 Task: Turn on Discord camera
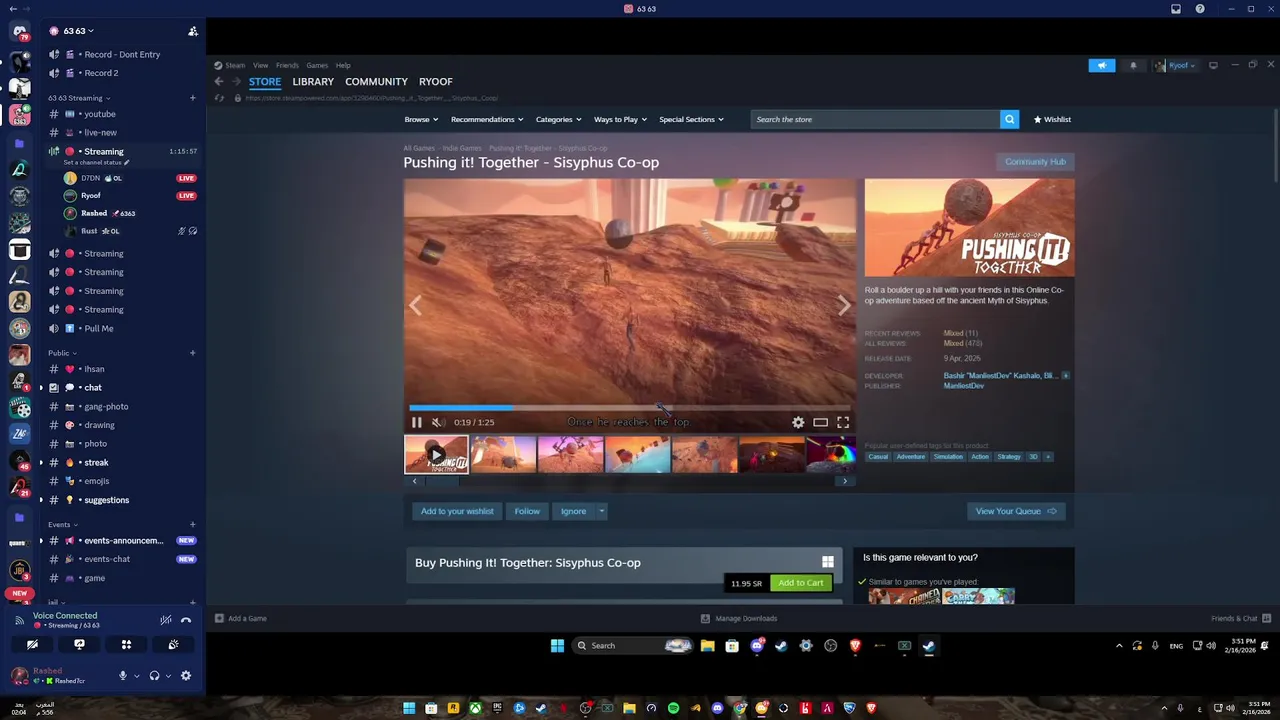pyautogui.click(x=32, y=645)
